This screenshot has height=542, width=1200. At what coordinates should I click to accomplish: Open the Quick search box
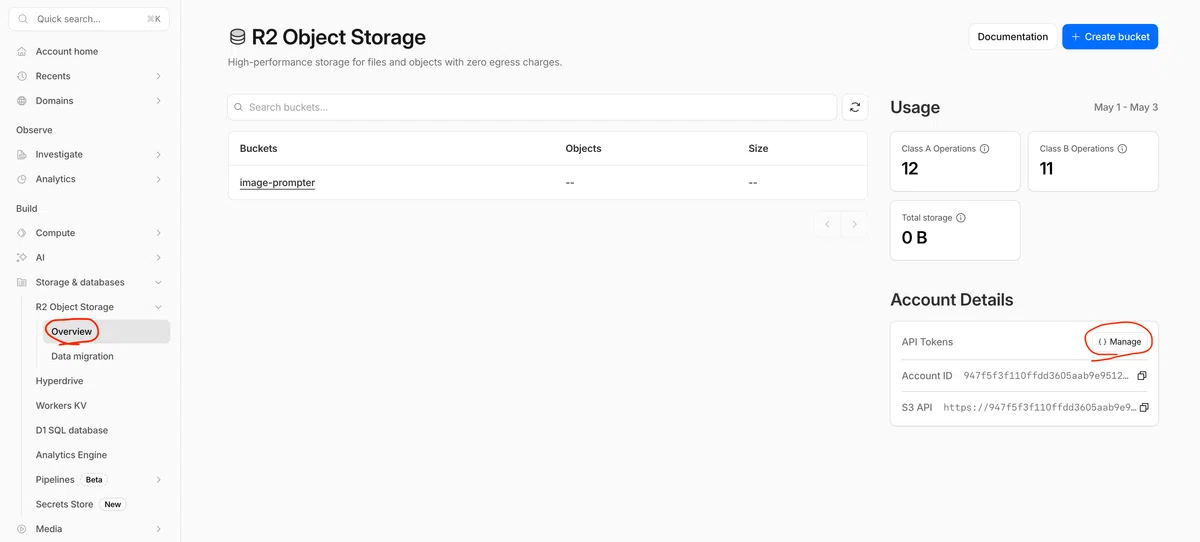pos(89,19)
